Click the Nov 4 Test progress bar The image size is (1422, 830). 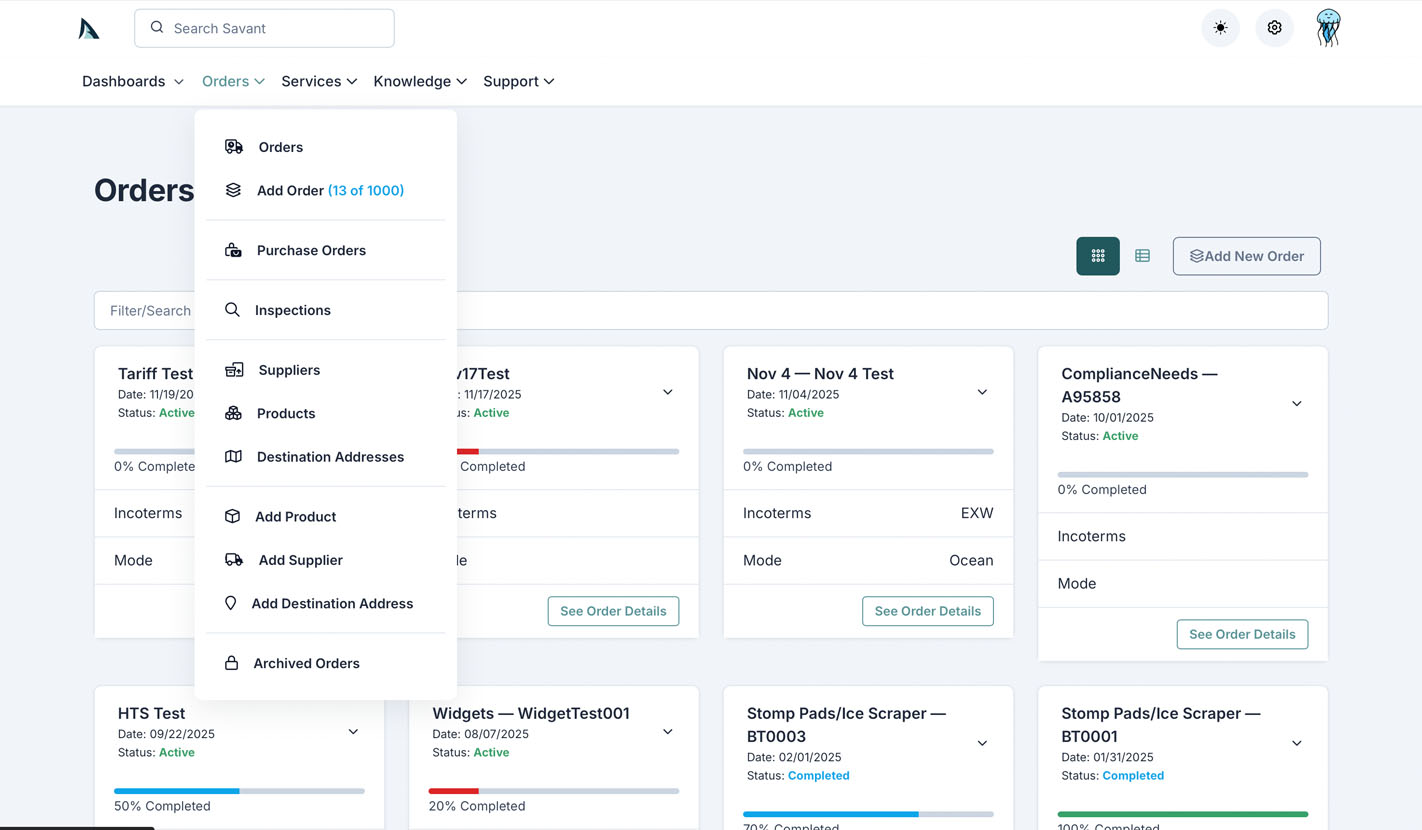click(868, 452)
